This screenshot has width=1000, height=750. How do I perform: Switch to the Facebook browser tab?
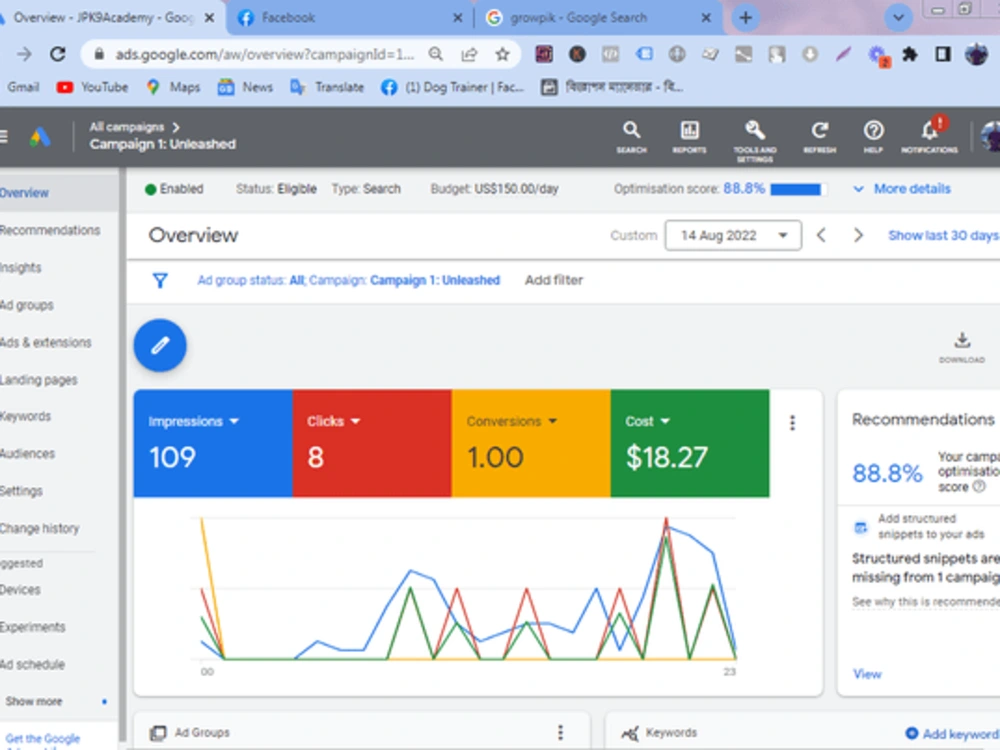tap(349, 18)
